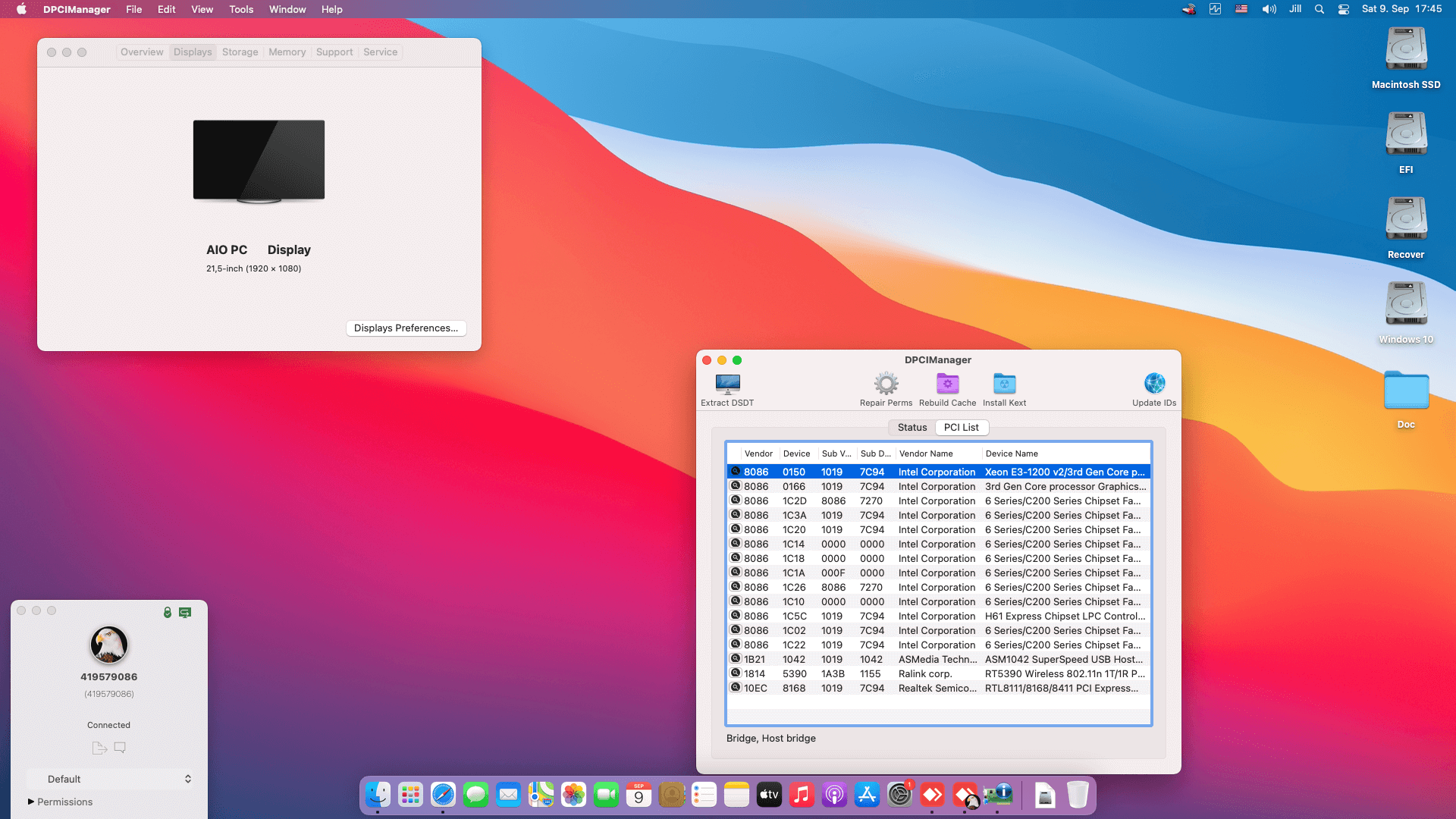Open the Help menu in menu bar
The height and width of the screenshot is (819, 1456).
331,9
